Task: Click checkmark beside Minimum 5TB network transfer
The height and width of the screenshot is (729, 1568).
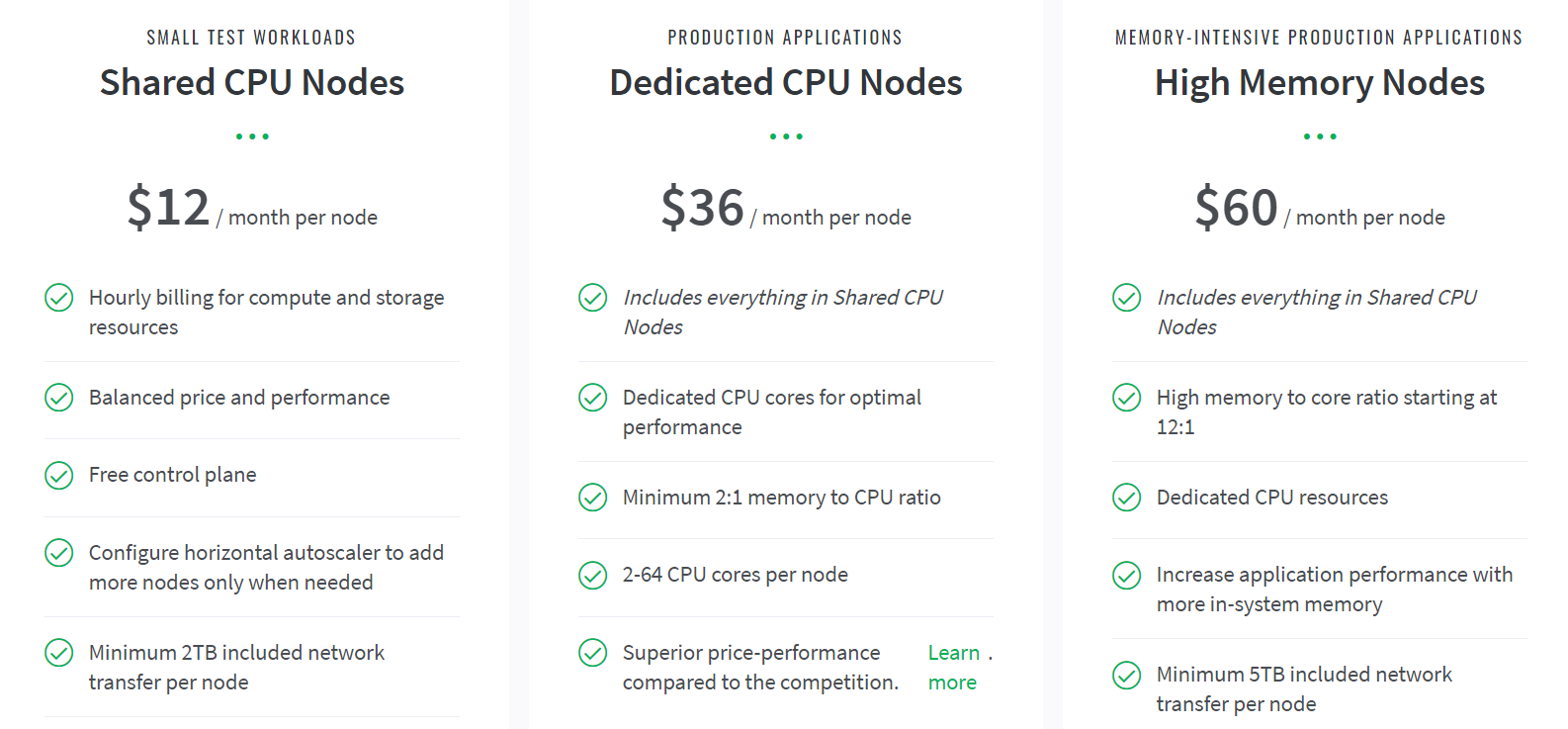Action: tap(1127, 674)
